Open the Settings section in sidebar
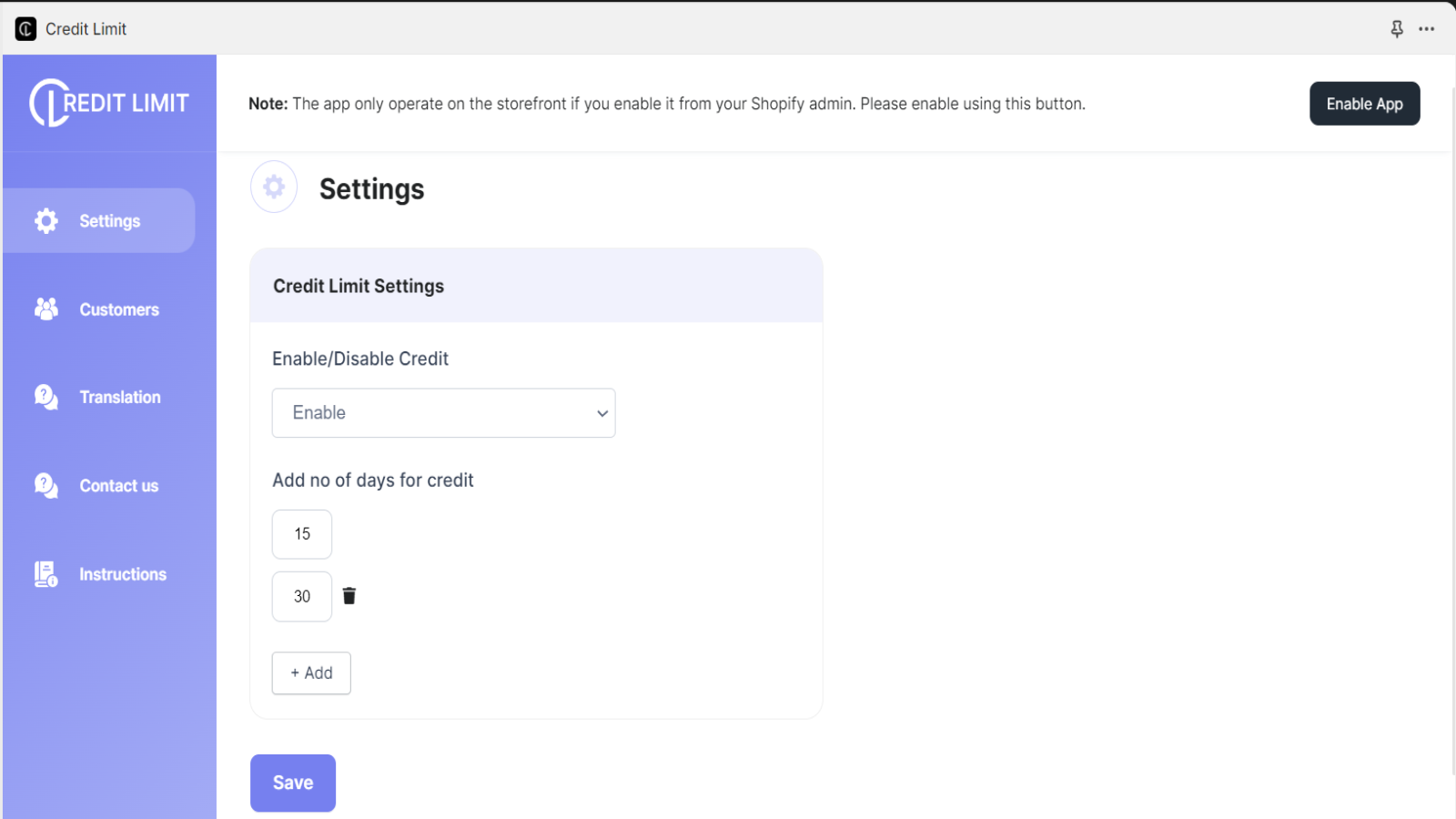This screenshot has width=1456, height=819. 100,220
